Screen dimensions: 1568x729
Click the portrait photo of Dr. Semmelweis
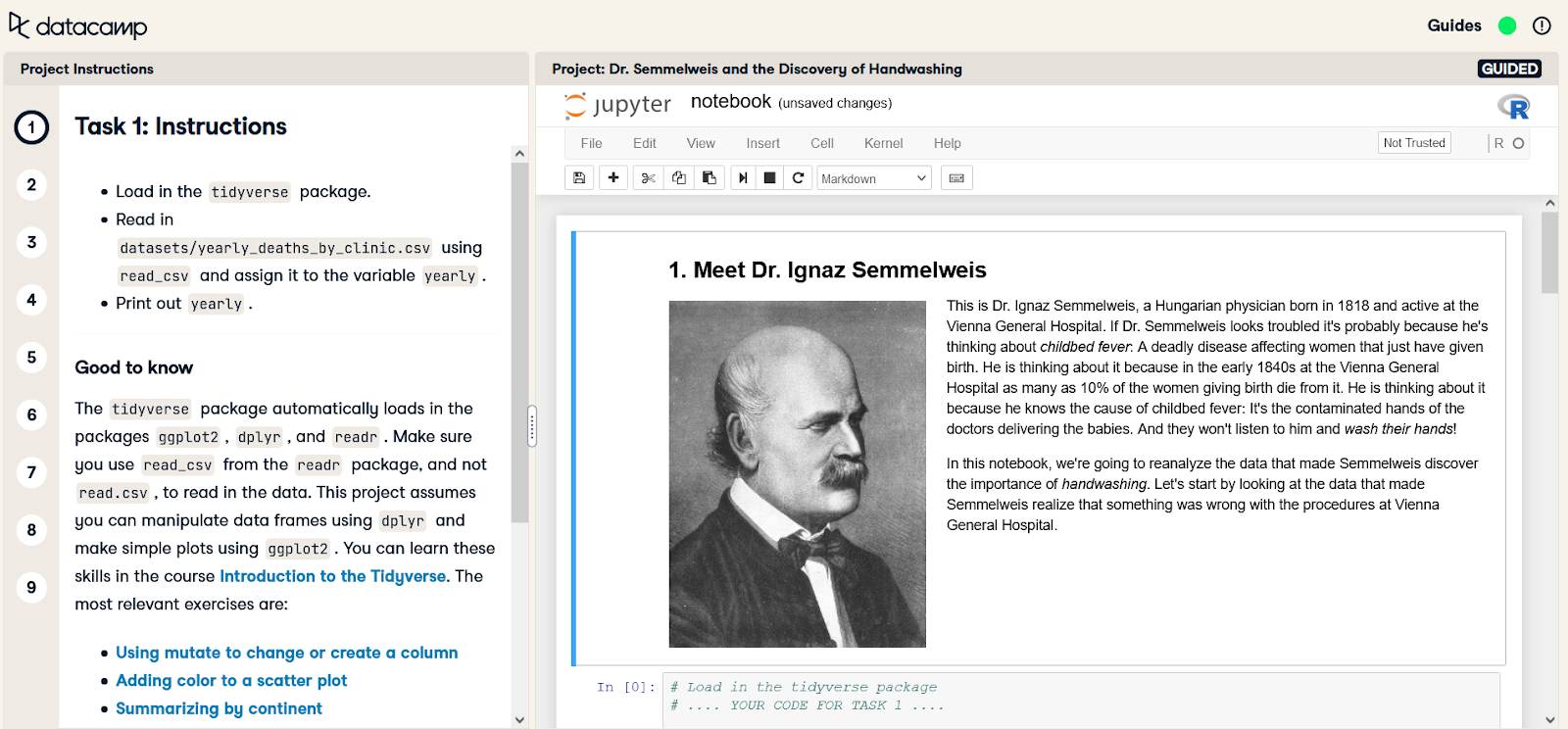point(797,474)
